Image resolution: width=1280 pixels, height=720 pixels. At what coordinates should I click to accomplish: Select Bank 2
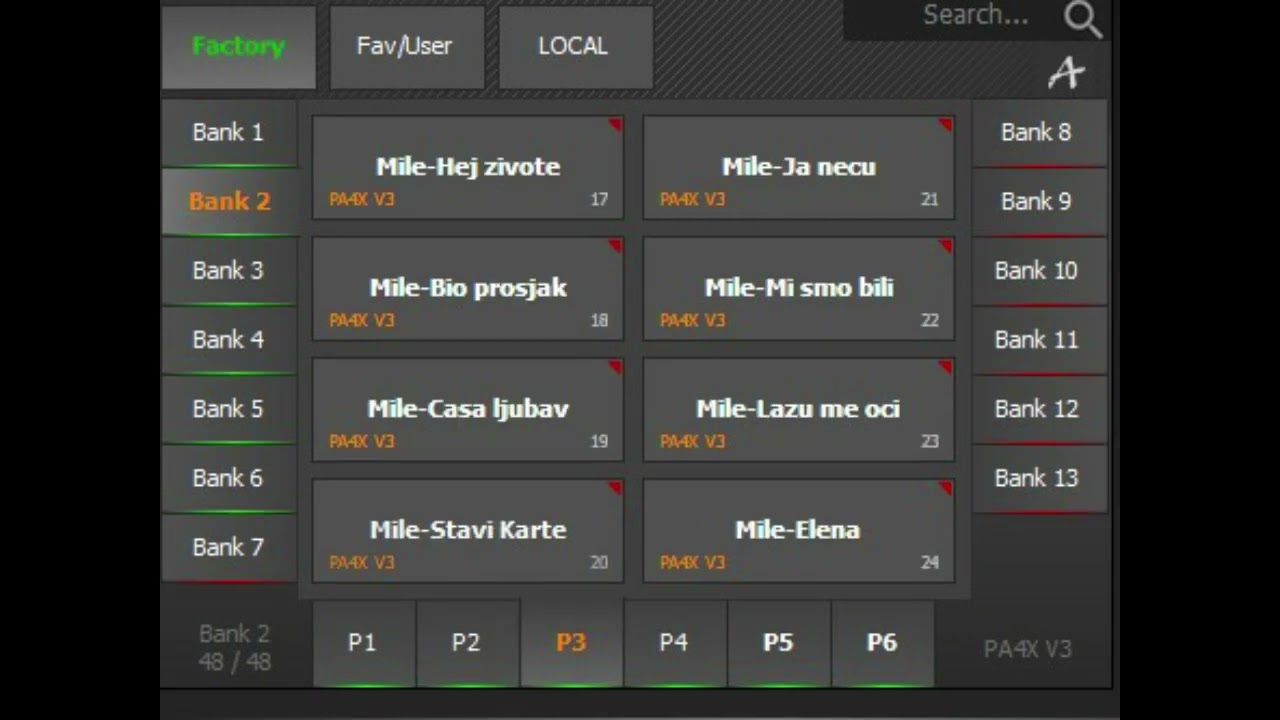click(229, 202)
